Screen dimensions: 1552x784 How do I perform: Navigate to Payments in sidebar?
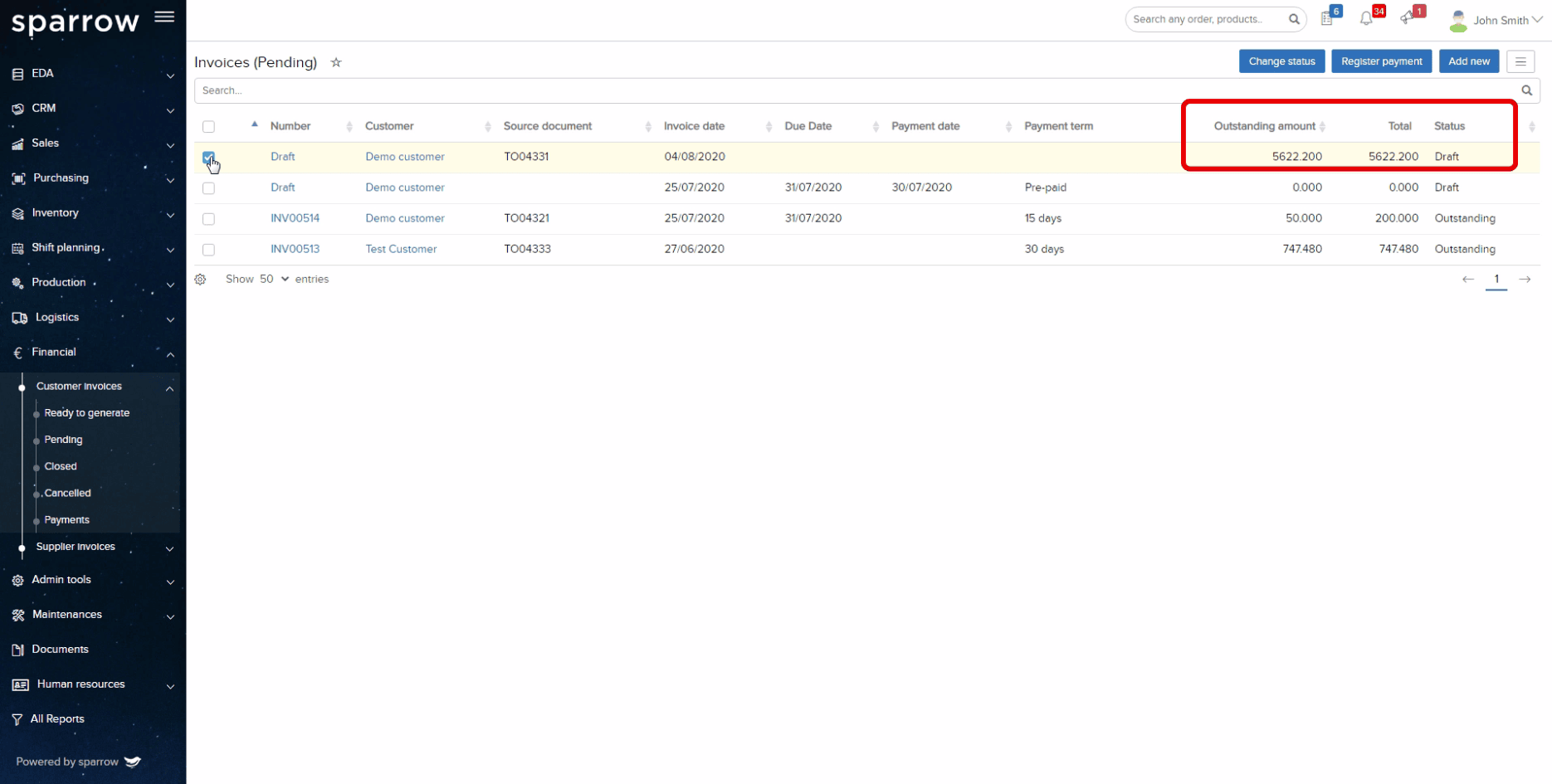click(66, 520)
